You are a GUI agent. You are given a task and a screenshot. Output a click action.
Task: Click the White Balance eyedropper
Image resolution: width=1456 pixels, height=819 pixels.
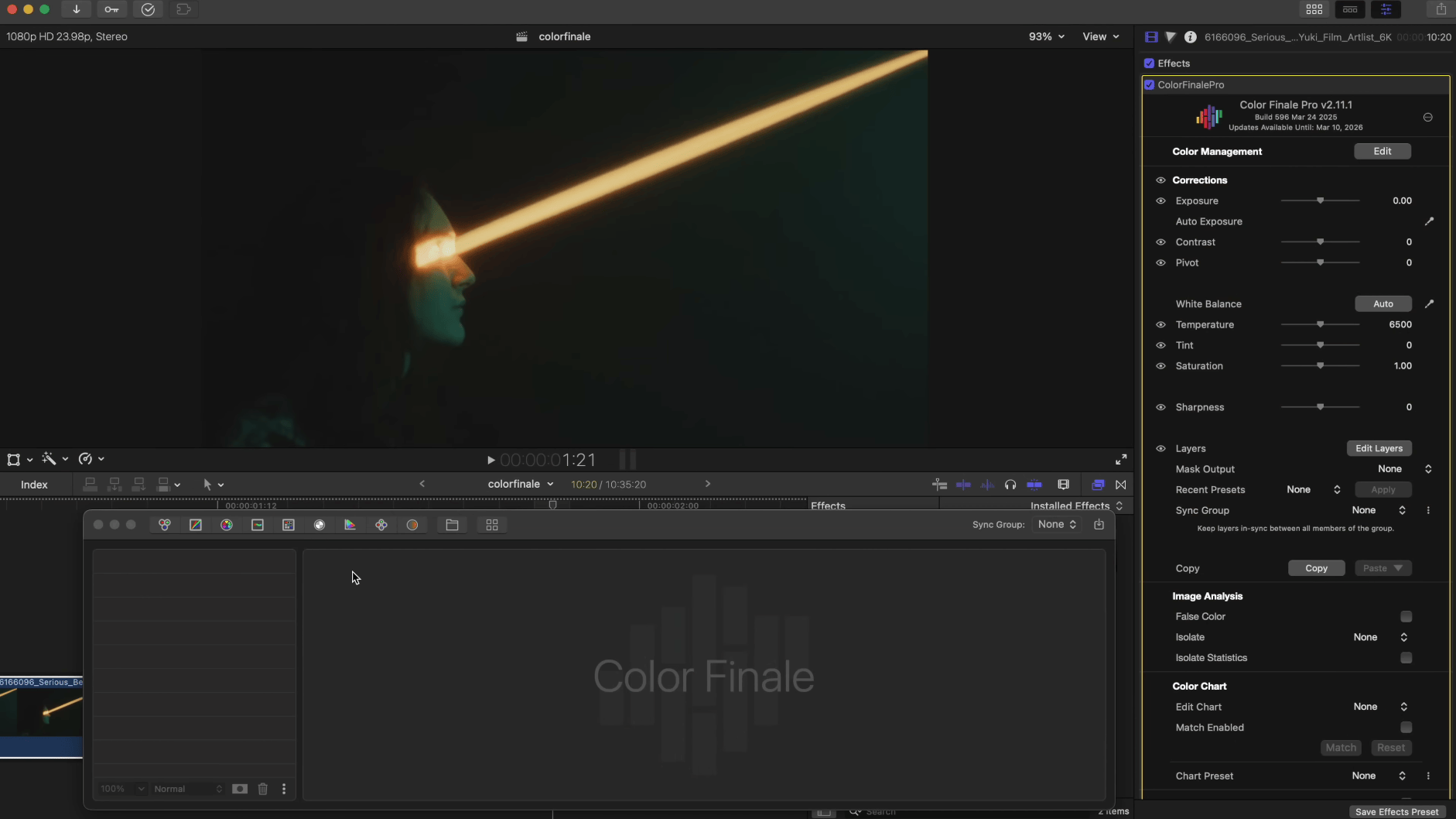pyautogui.click(x=1429, y=303)
